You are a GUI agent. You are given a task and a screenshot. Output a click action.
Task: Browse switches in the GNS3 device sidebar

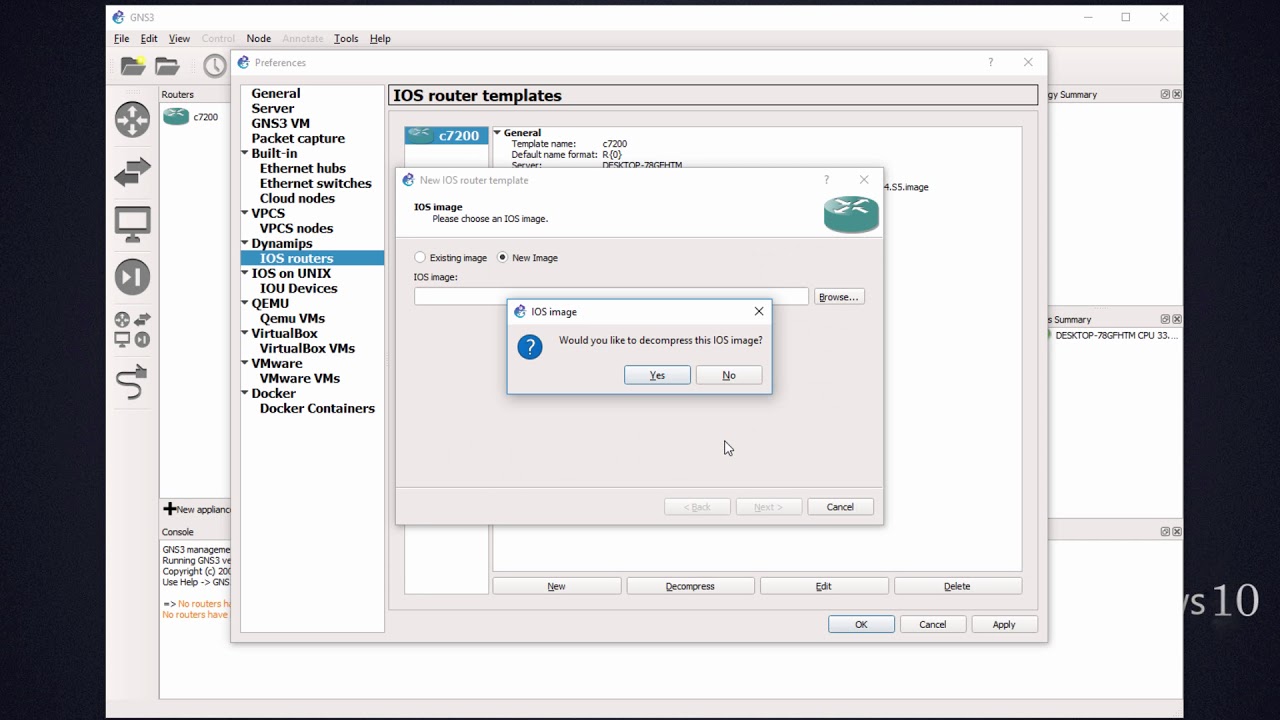132,172
